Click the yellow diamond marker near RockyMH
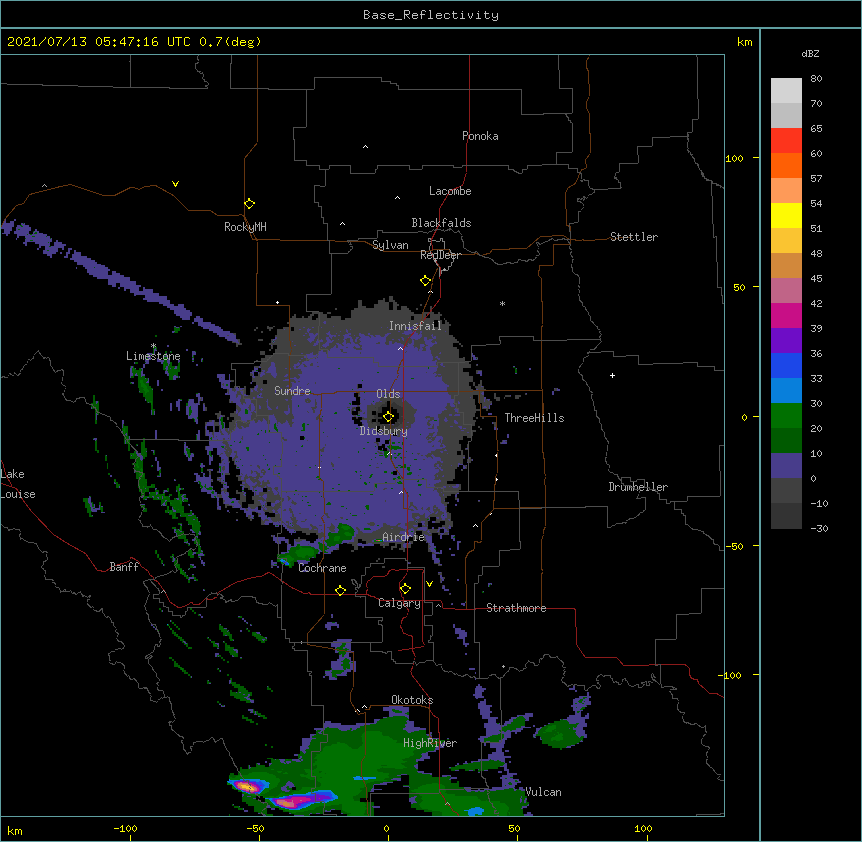Image resolution: width=862 pixels, height=842 pixels. 249,203
